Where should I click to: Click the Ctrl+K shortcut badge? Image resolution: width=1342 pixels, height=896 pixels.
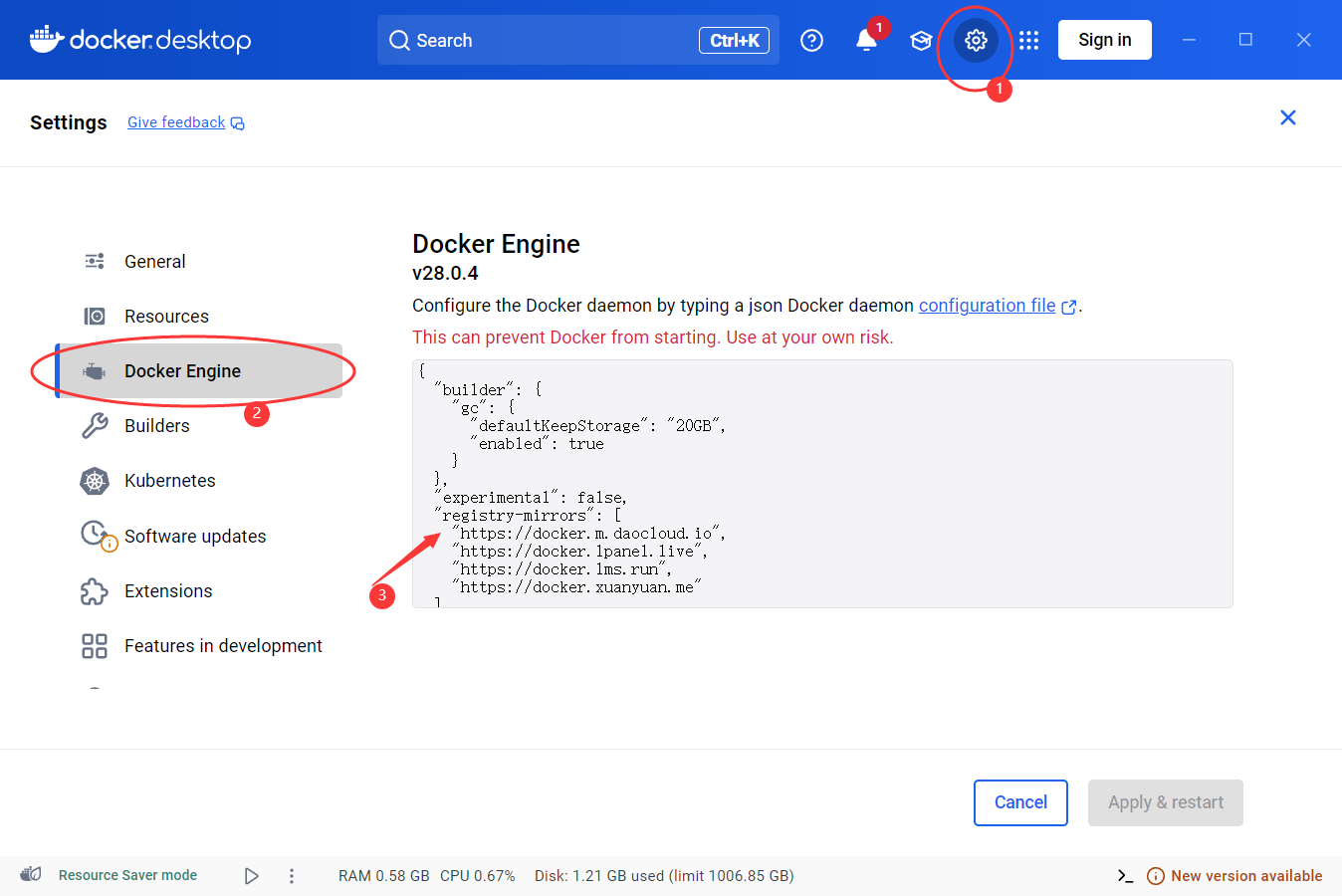[x=734, y=40]
